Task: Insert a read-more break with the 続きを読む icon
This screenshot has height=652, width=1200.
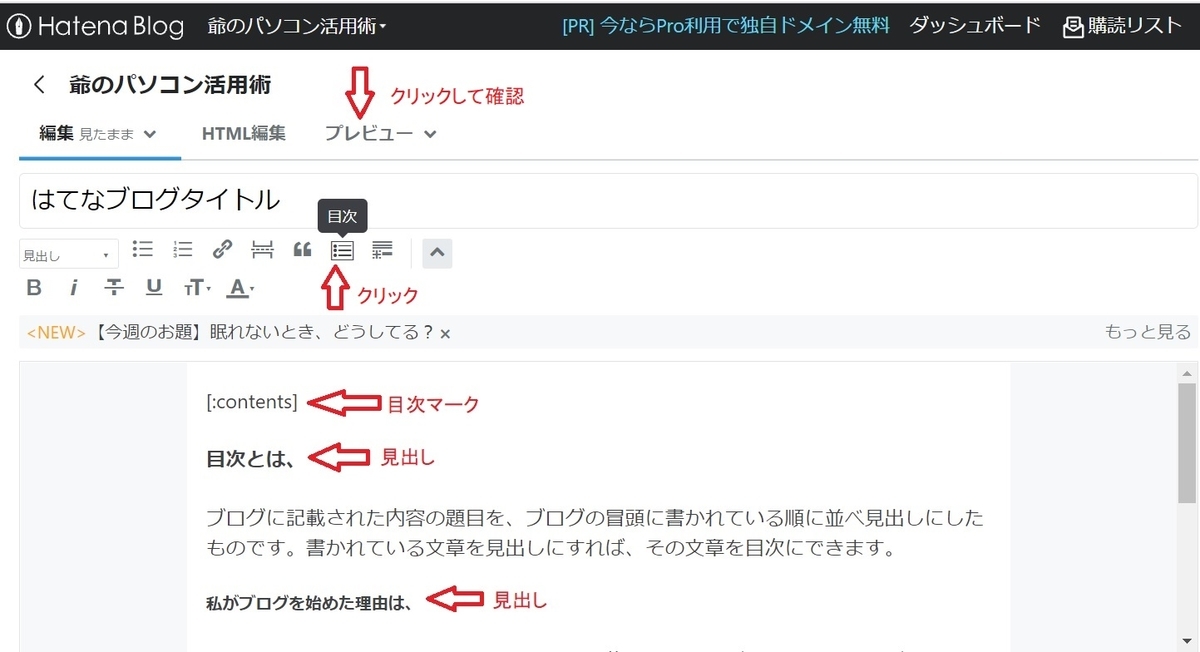Action: click(x=262, y=249)
